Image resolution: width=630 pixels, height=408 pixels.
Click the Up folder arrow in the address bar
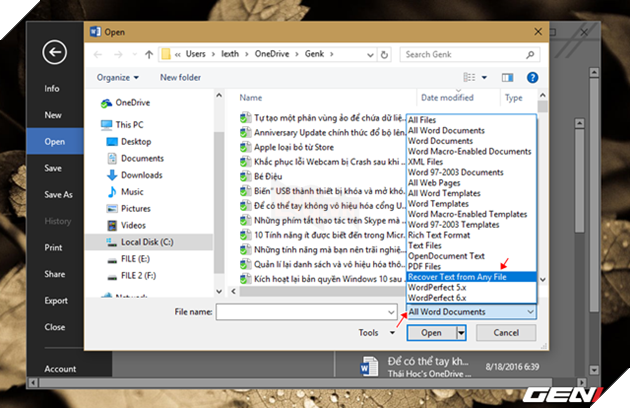(x=148, y=54)
